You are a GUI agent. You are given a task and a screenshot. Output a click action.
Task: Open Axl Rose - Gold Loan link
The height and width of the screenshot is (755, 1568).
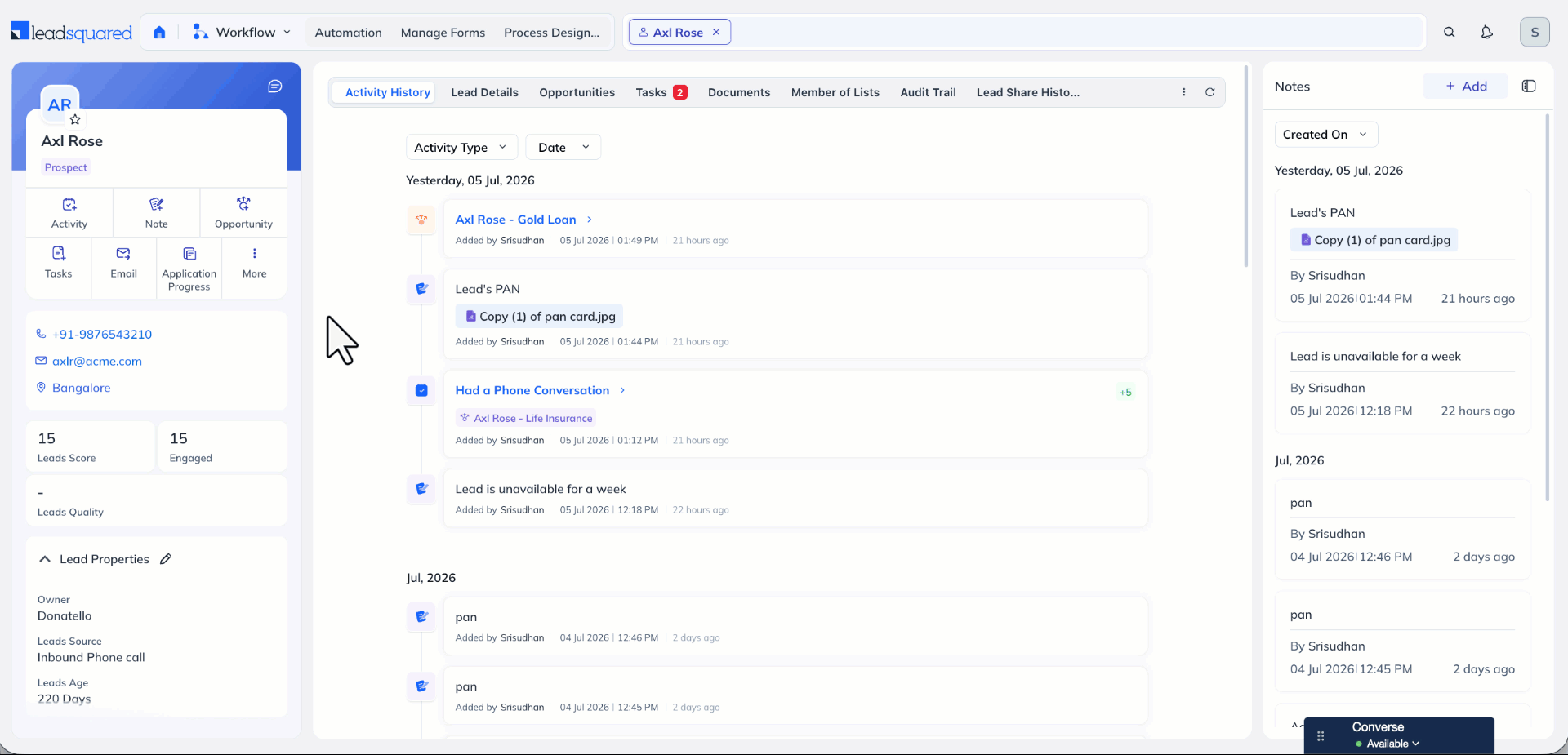(x=515, y=220)
